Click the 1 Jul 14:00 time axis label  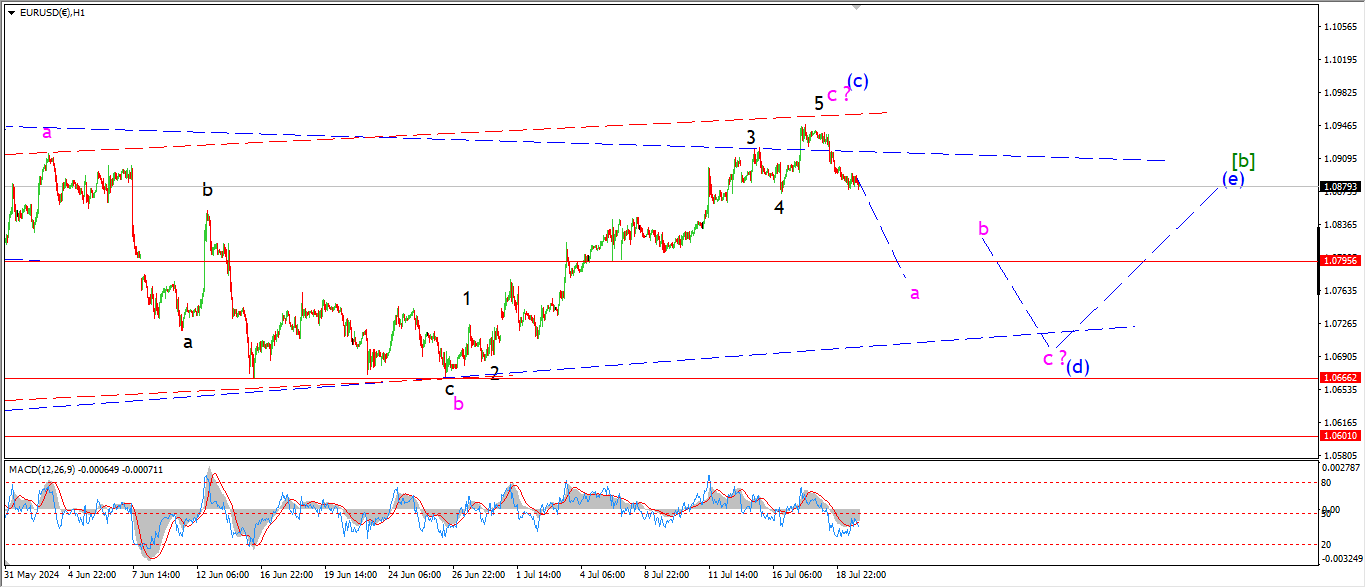point(539,575)
